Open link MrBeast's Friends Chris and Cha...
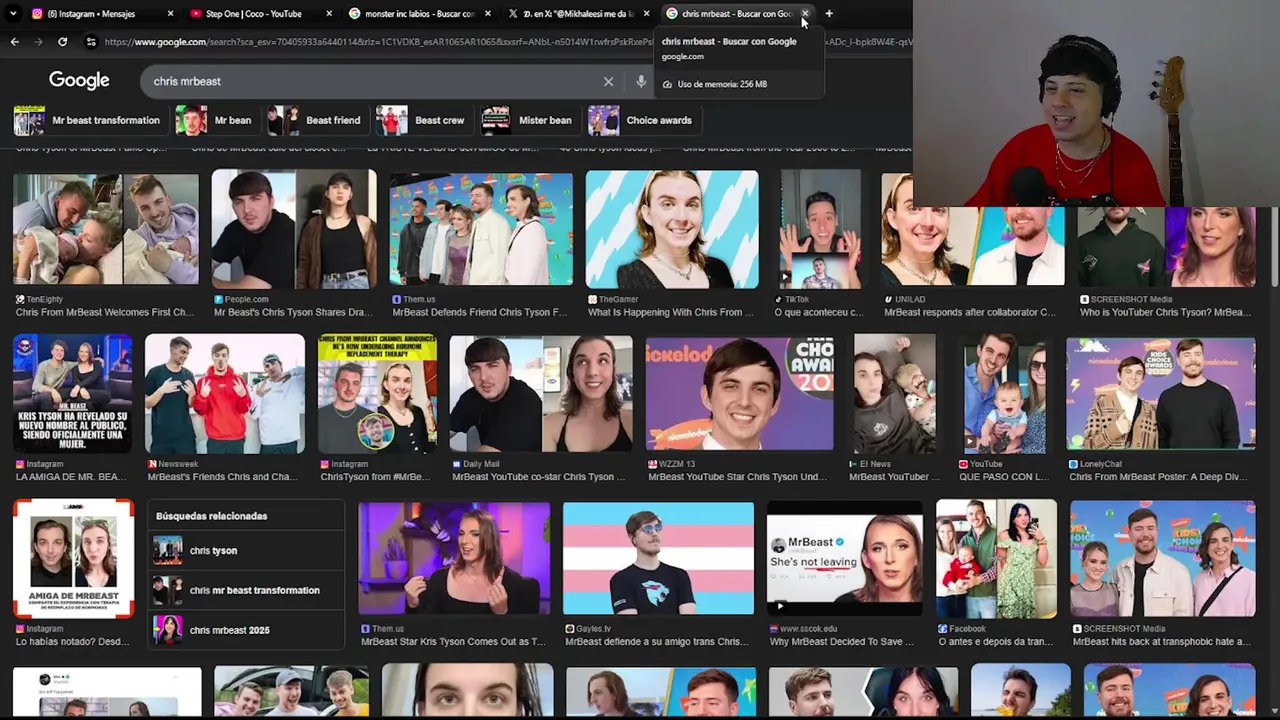The image size is (1280, 720). click(222, 477)
